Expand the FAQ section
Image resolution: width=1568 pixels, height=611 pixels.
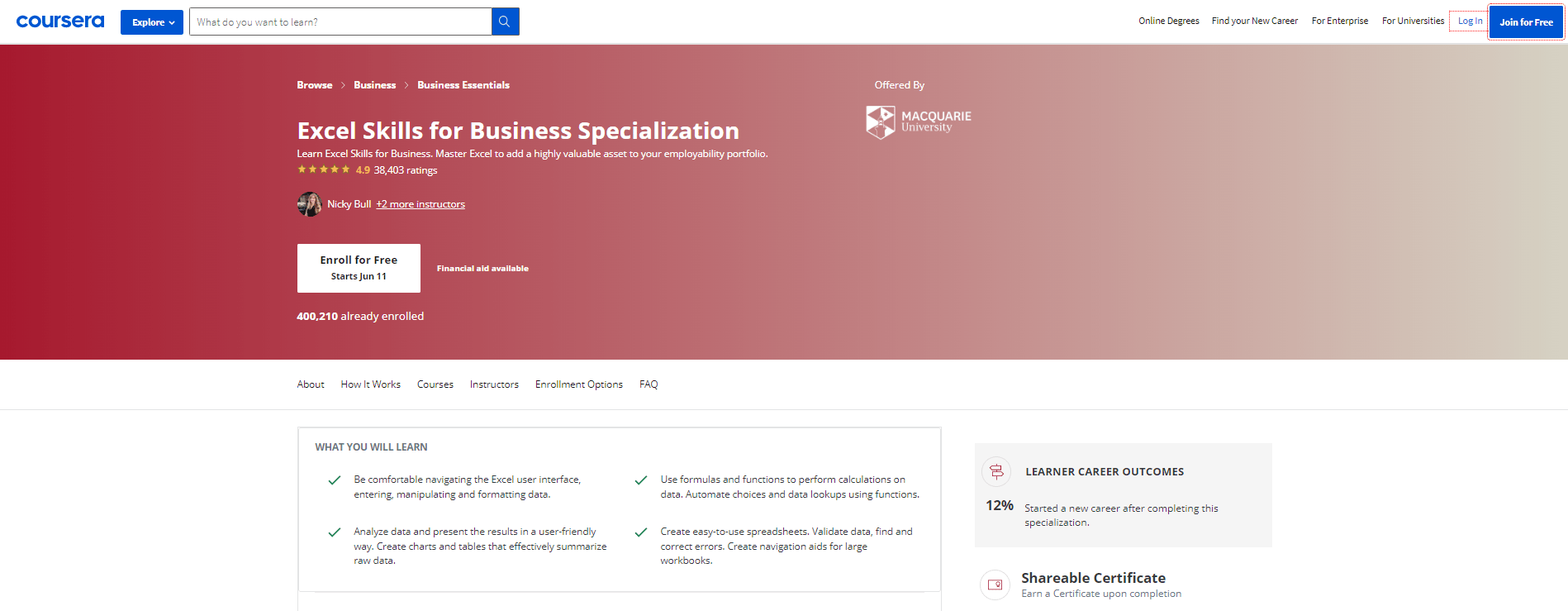(649, 384)
